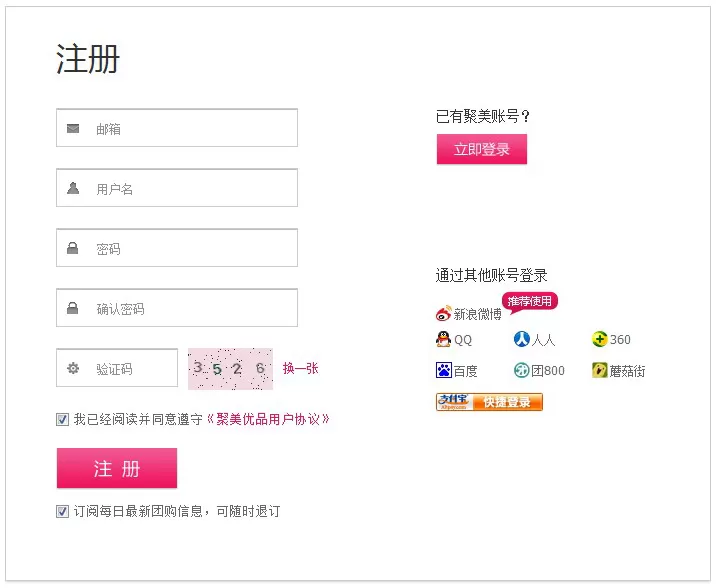Toggle the user agreement checkbox

pos(63,419)
